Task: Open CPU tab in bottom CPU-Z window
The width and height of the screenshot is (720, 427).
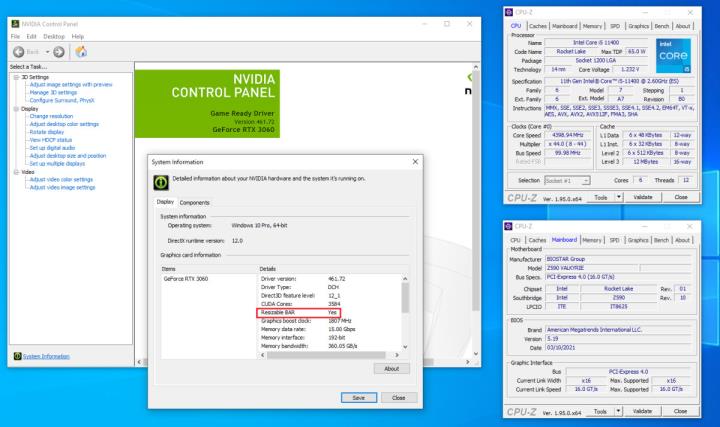Action: [515, 240]
